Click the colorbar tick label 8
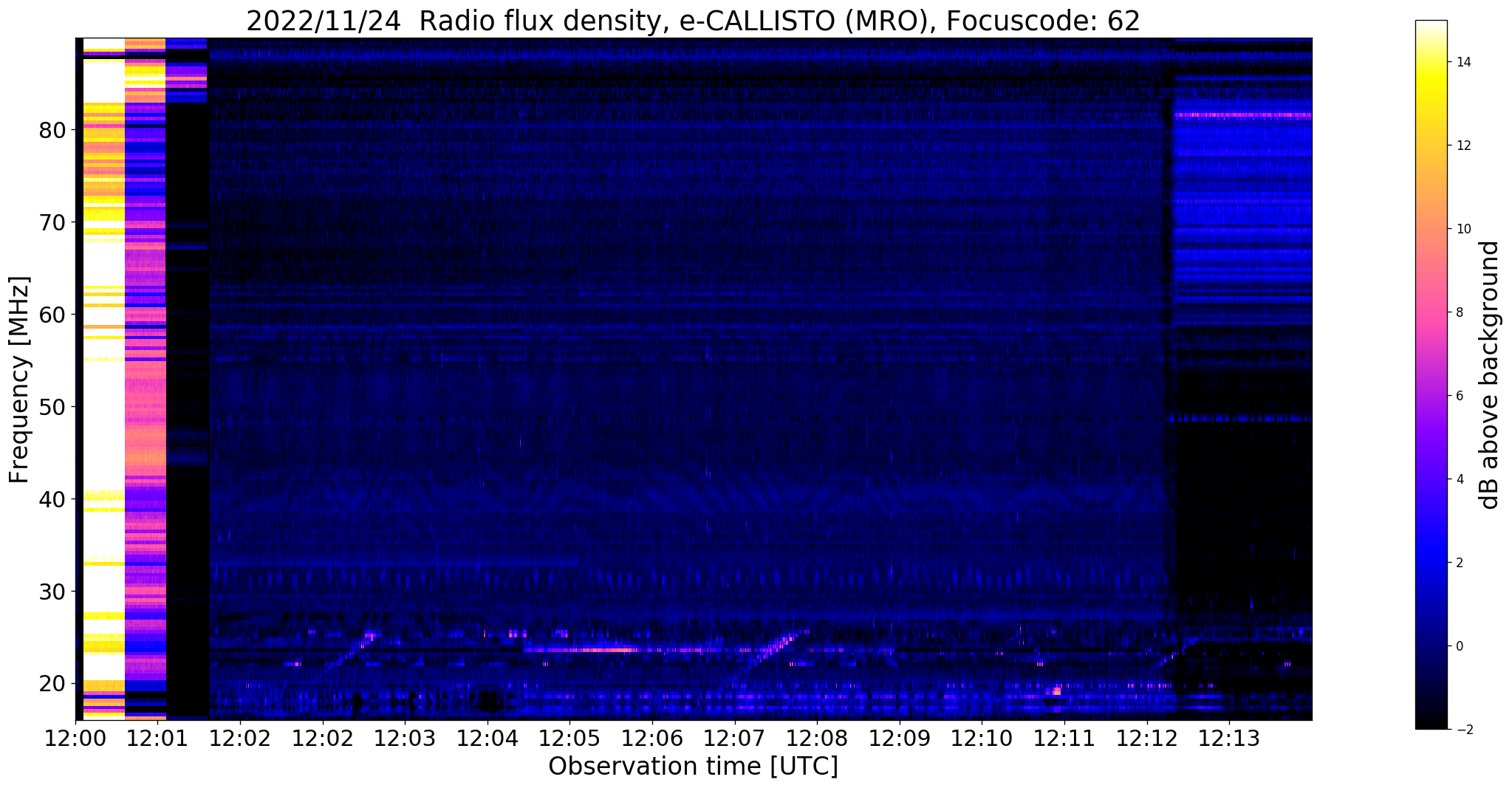This screenshot has height=788, width=1512. [x=1458, y=312]
